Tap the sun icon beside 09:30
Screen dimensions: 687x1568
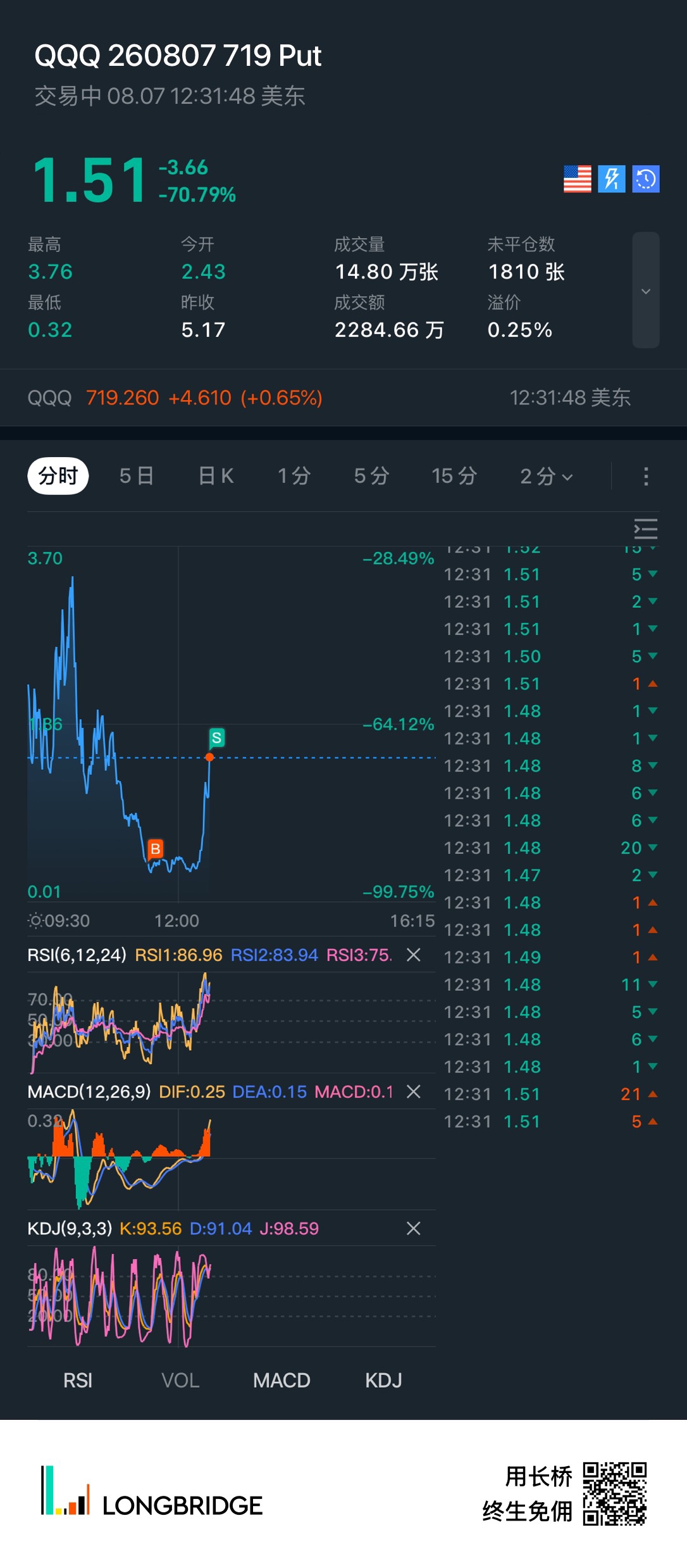click(35, 920)
